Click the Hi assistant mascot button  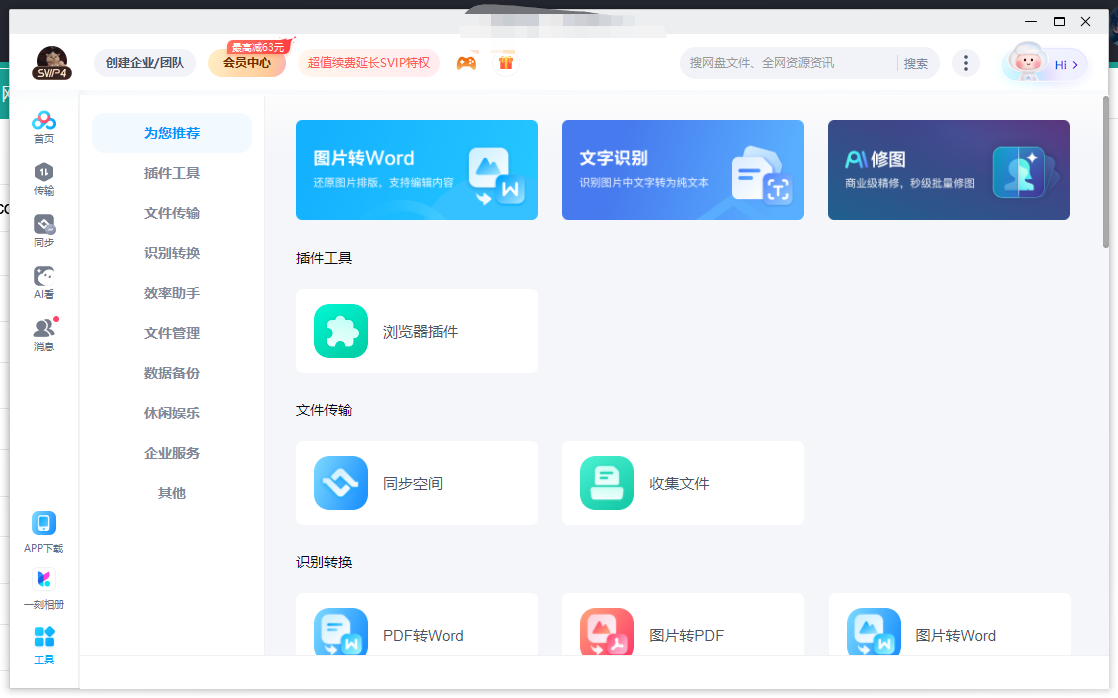(1045, 63)
